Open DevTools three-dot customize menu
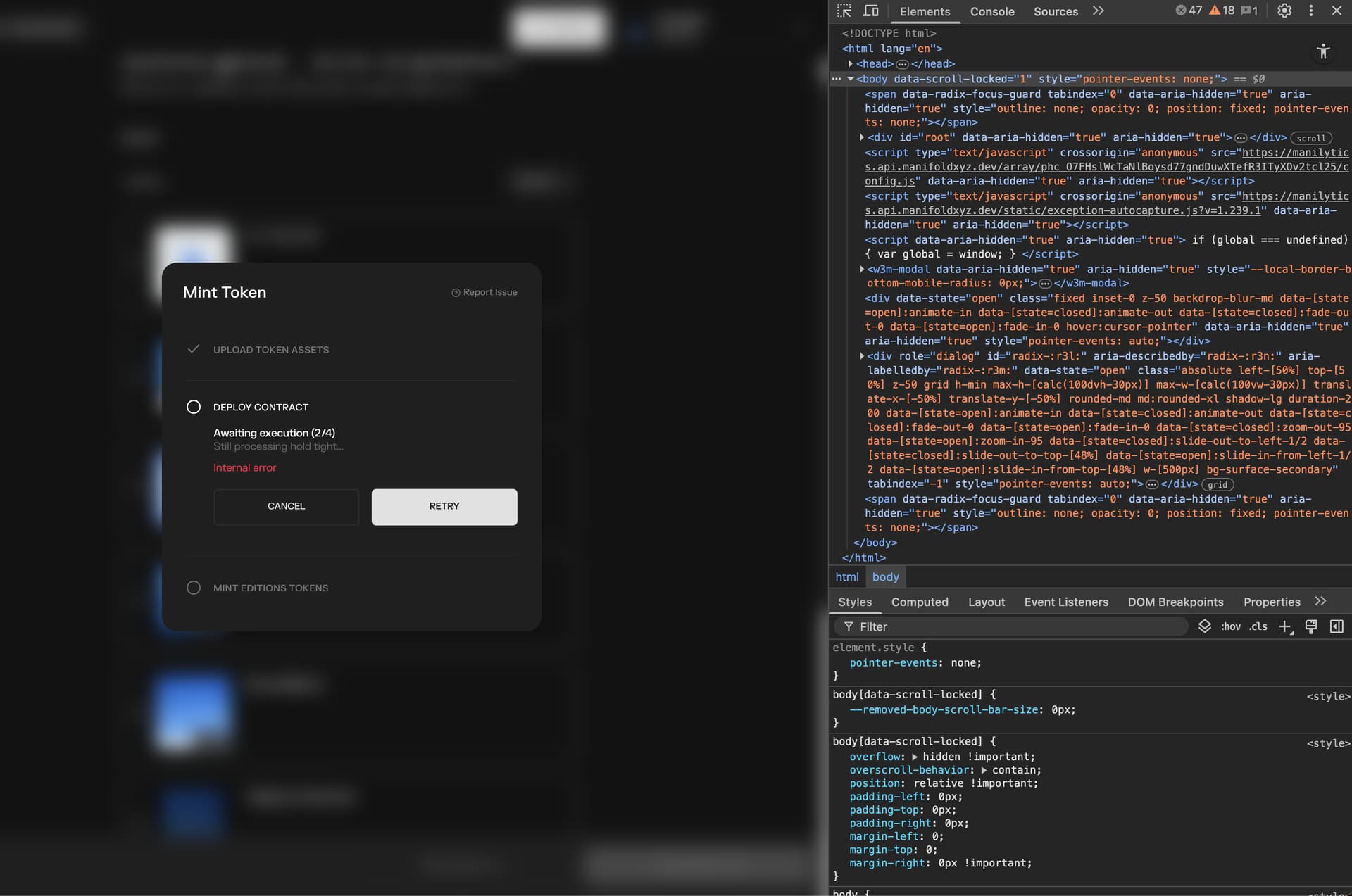The height and width of the screenshot is (896, 1352). point(1310,11)
